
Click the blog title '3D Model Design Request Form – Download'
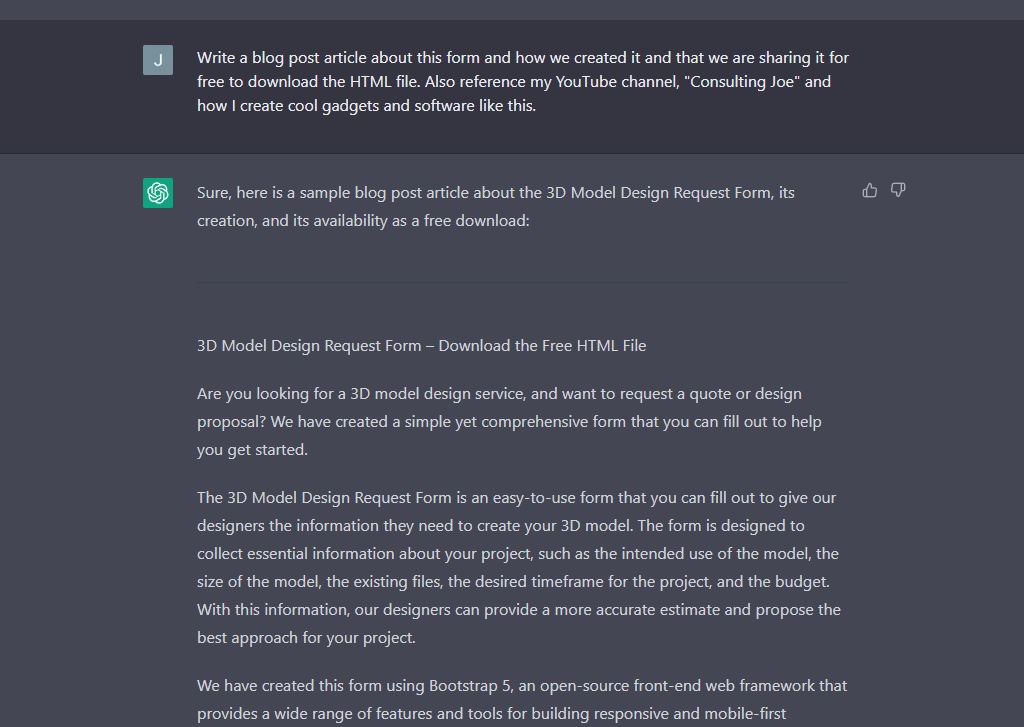(422, 346)
